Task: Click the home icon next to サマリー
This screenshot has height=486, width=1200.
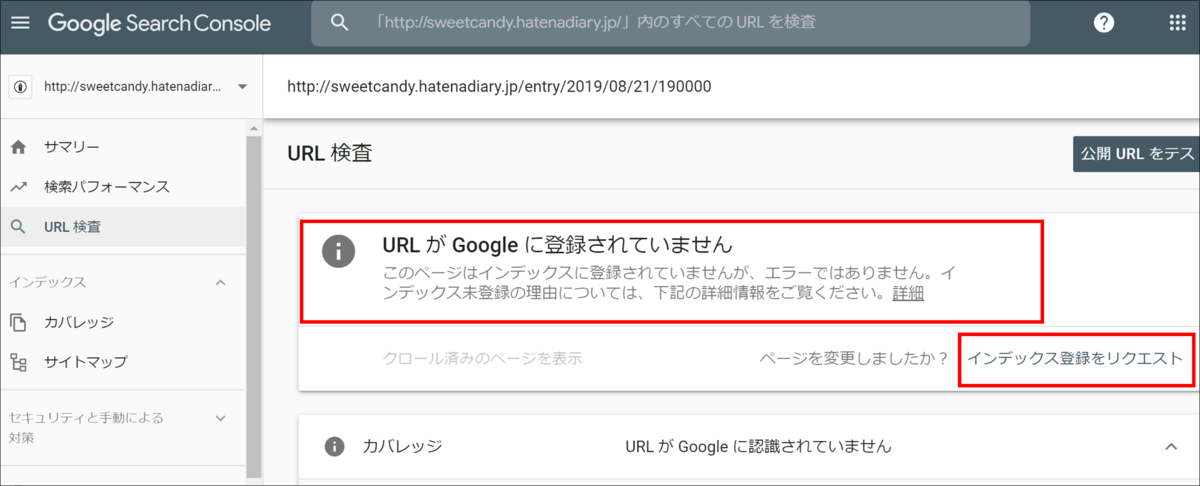Action: point(18,147)
